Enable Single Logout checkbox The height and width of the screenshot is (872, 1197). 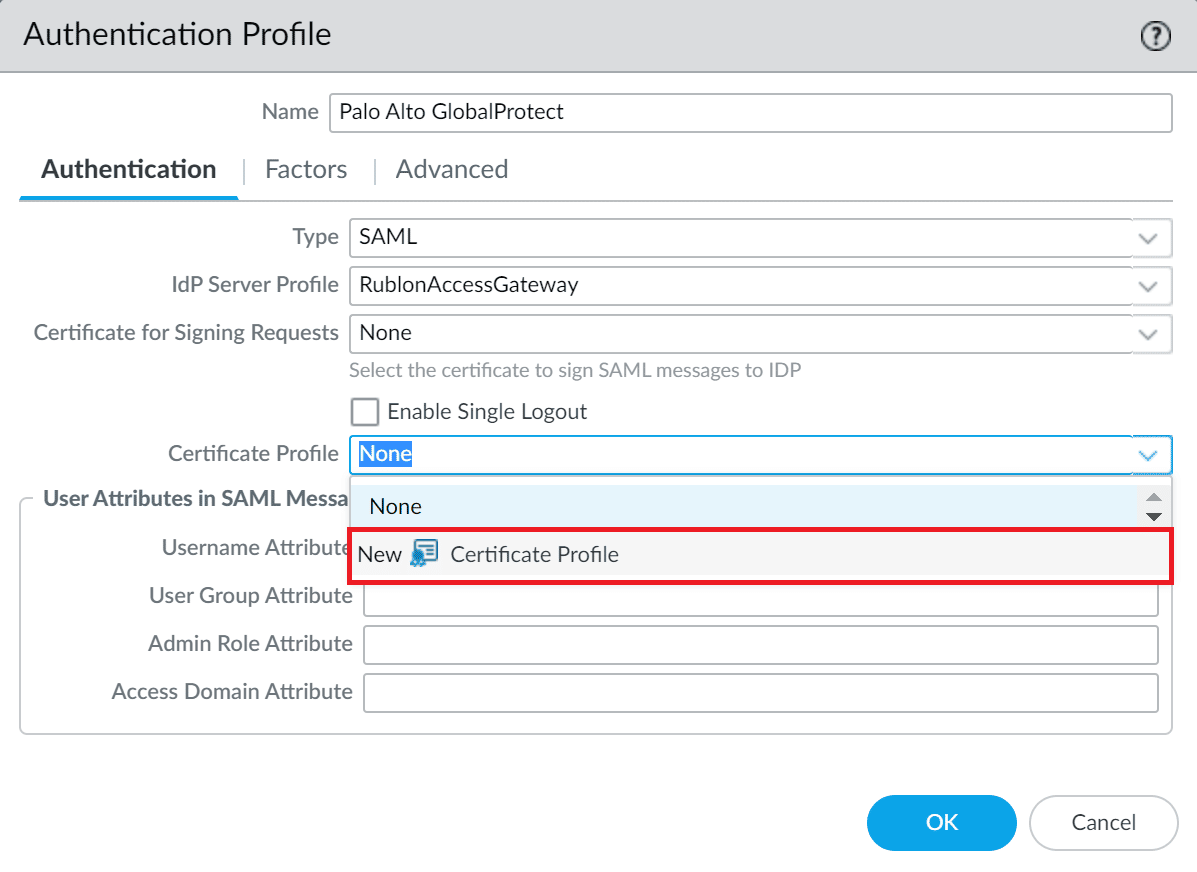365,412
